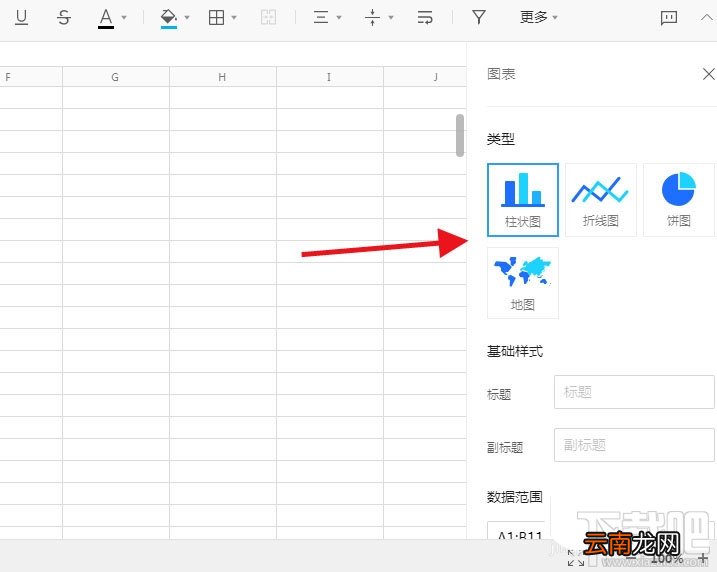Open the comments icon in the toolbar
Viewport: 717px width, 572px height.
pos(669,18)
